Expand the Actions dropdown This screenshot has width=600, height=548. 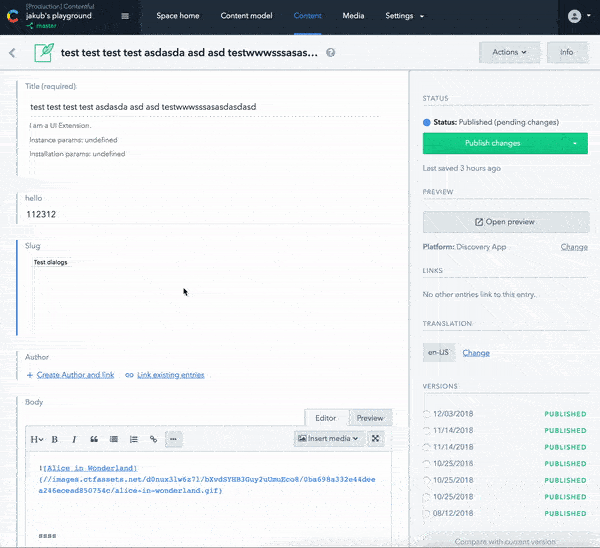pyautogui.click(x=509, y=52)
